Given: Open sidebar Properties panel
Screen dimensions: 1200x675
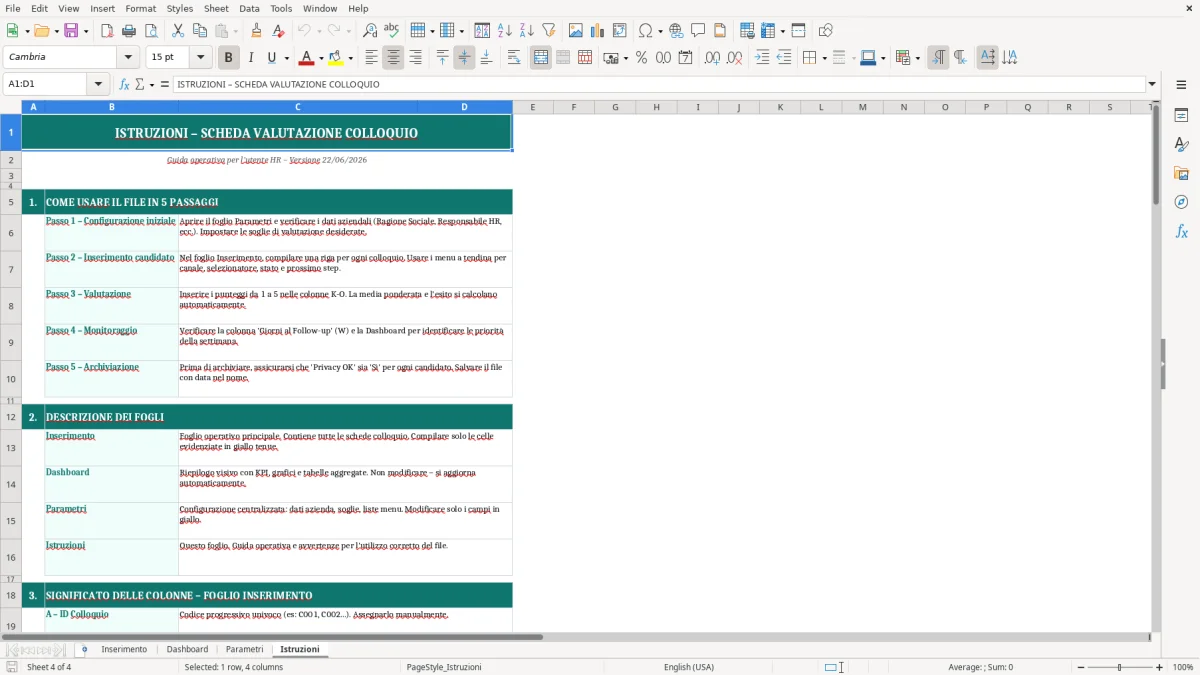Looking at the screenshot, I should [1181, 115].
